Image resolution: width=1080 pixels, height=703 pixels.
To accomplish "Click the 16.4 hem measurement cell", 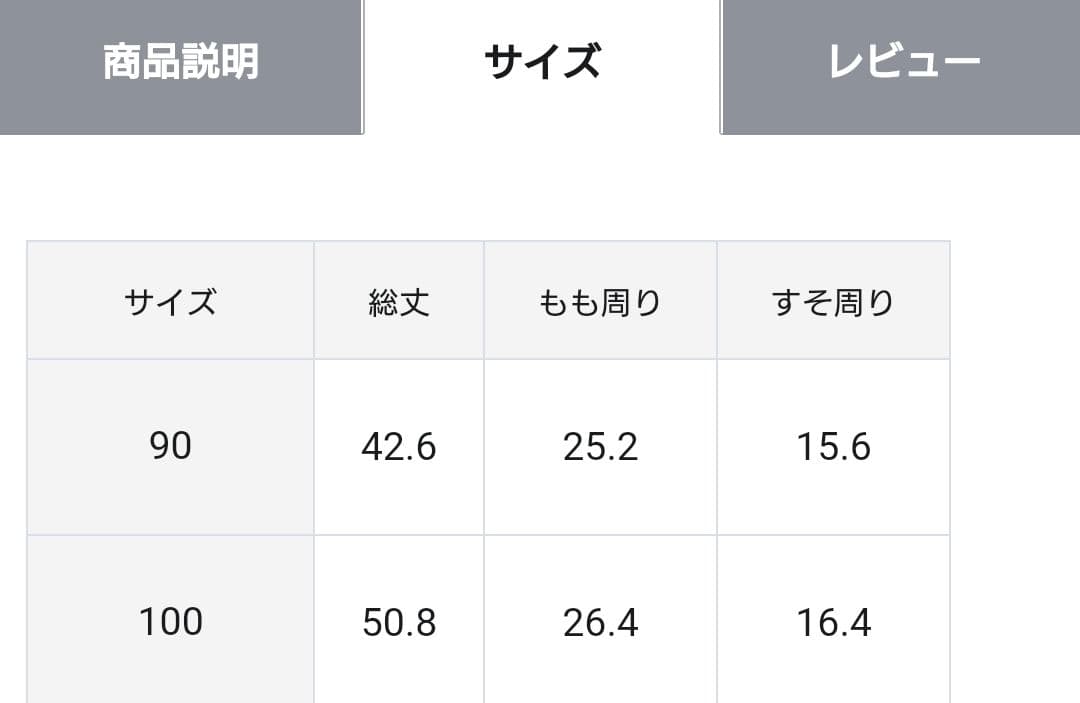I will (833, 622).
